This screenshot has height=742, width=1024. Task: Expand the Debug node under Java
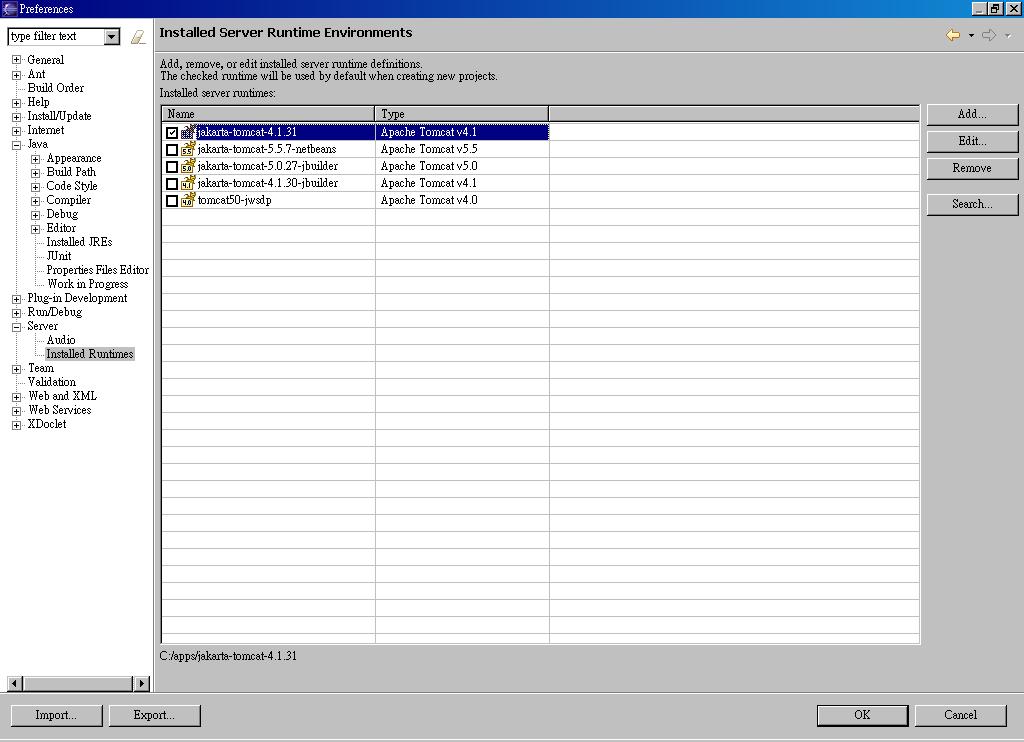coord(35,215)
